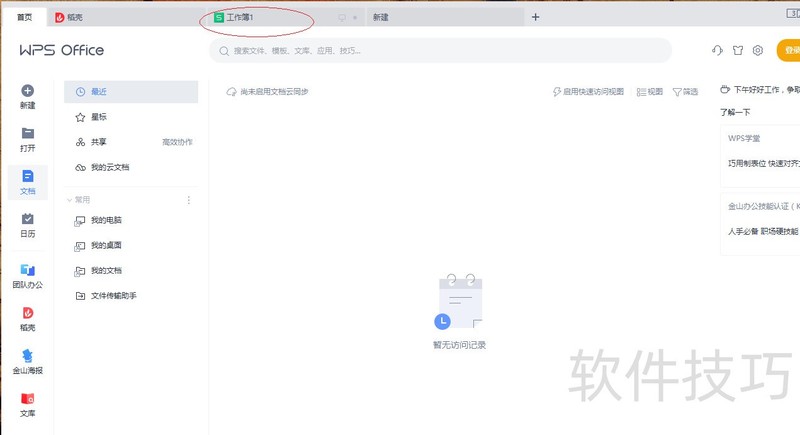Click the 新建 plus icon in sidebar
This screenshot has height=435, width=800.
(x=28, y=91)
